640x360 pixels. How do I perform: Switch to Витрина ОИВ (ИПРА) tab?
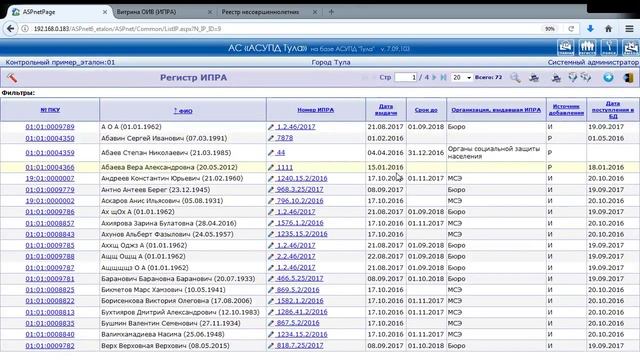coord(146,12)
